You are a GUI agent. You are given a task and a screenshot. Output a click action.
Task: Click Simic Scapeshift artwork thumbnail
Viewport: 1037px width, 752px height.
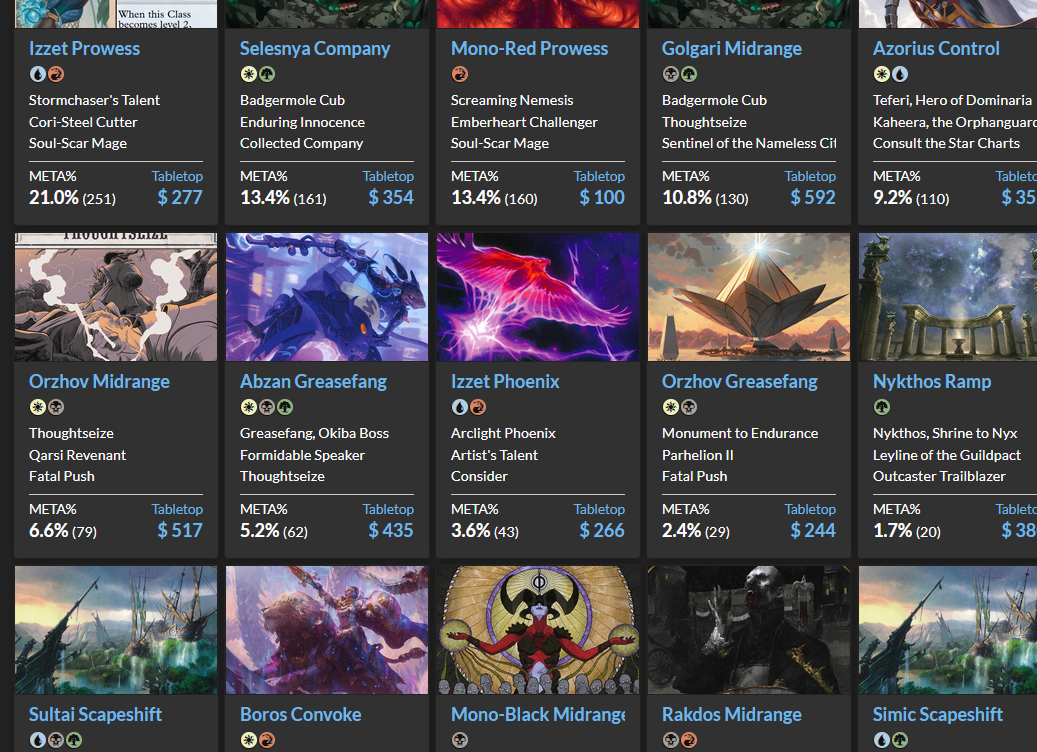click(x=948, y=630)
